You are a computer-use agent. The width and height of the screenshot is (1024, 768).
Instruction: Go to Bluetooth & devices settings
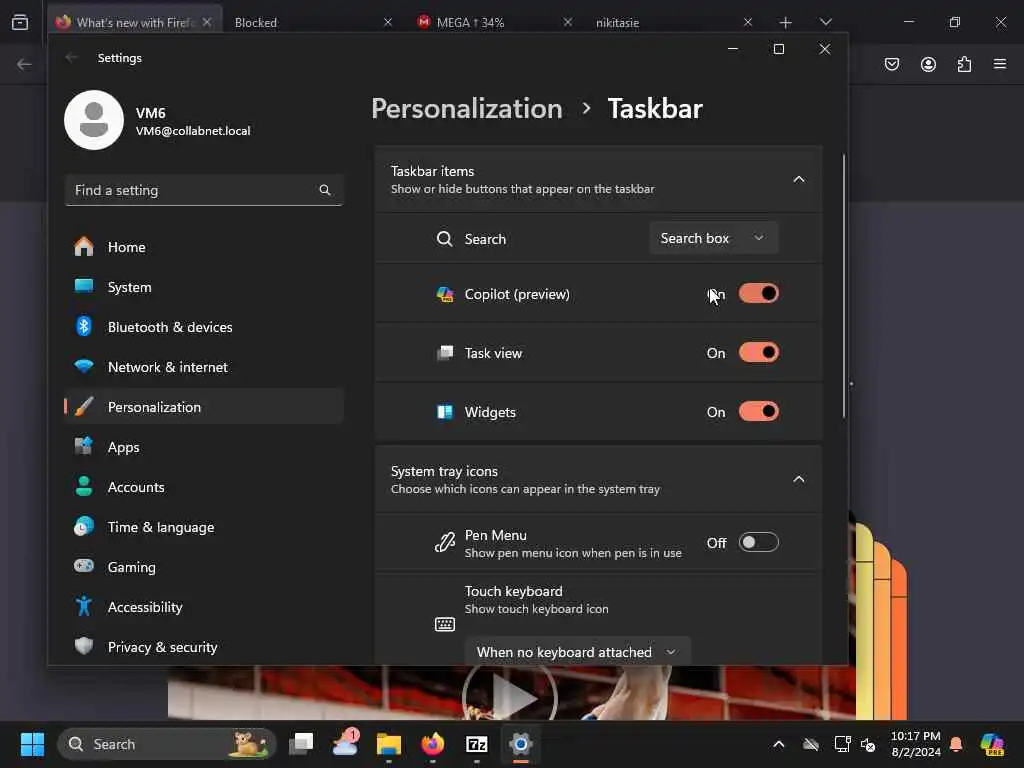pos(204,327)
